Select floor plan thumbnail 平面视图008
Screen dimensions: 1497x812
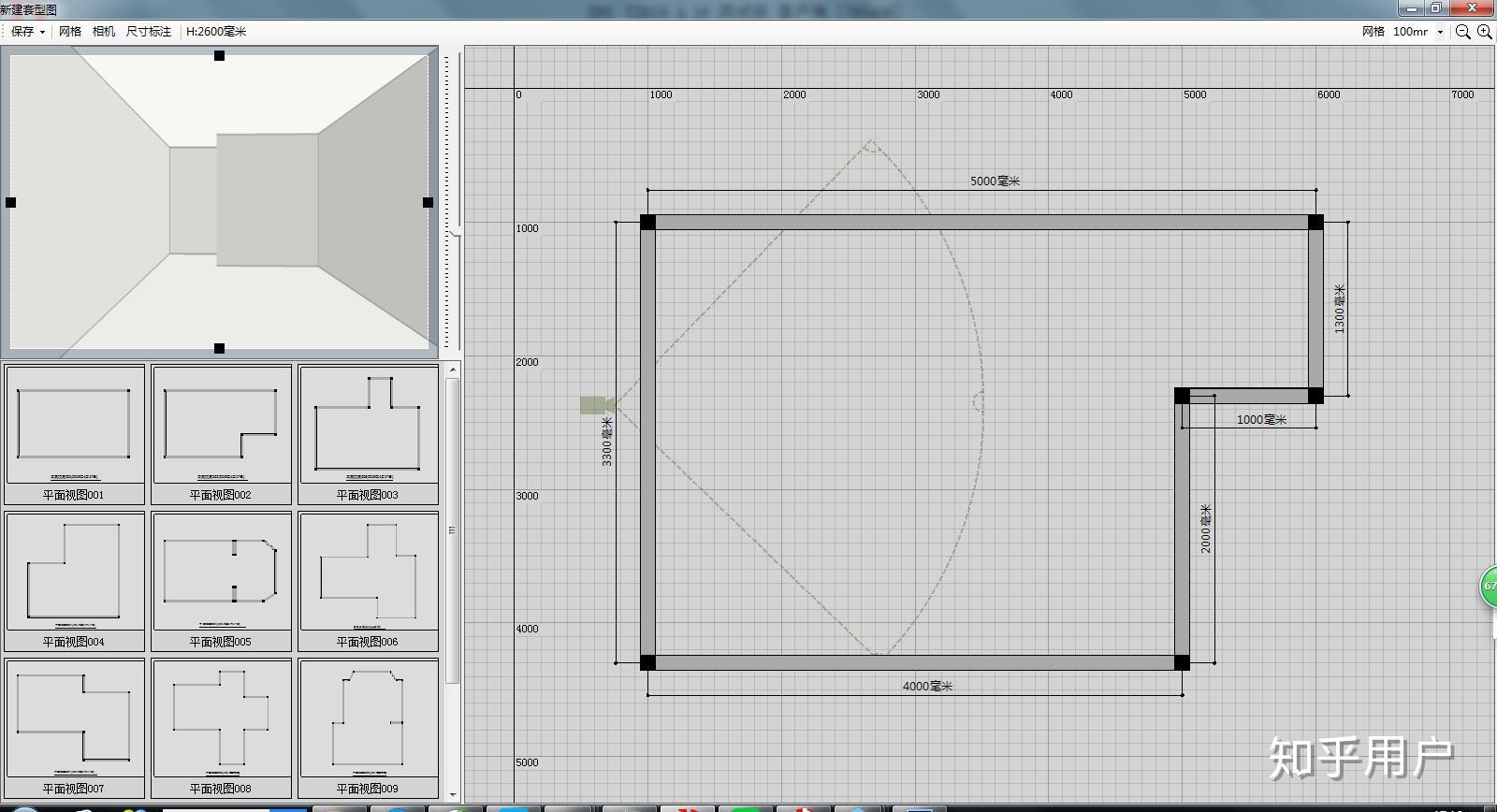(222, 728)
